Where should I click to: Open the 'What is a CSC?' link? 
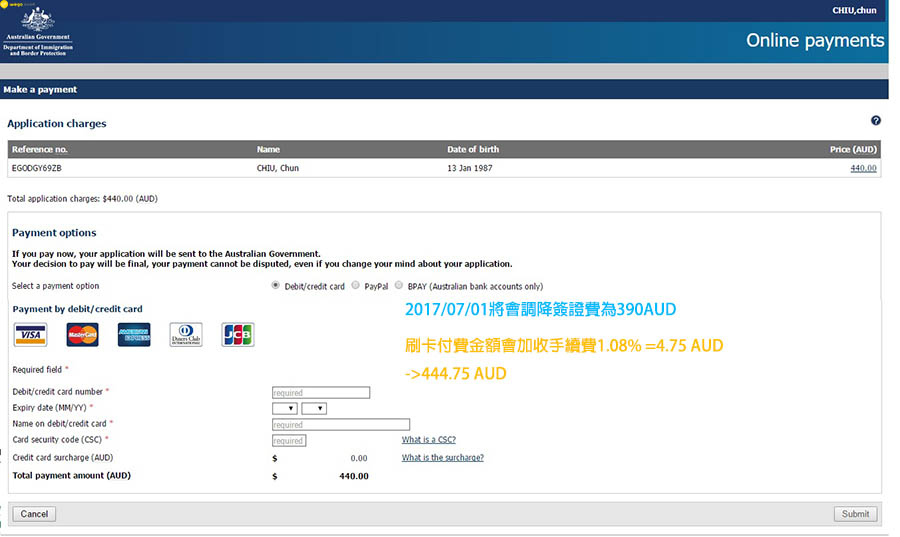428,440
